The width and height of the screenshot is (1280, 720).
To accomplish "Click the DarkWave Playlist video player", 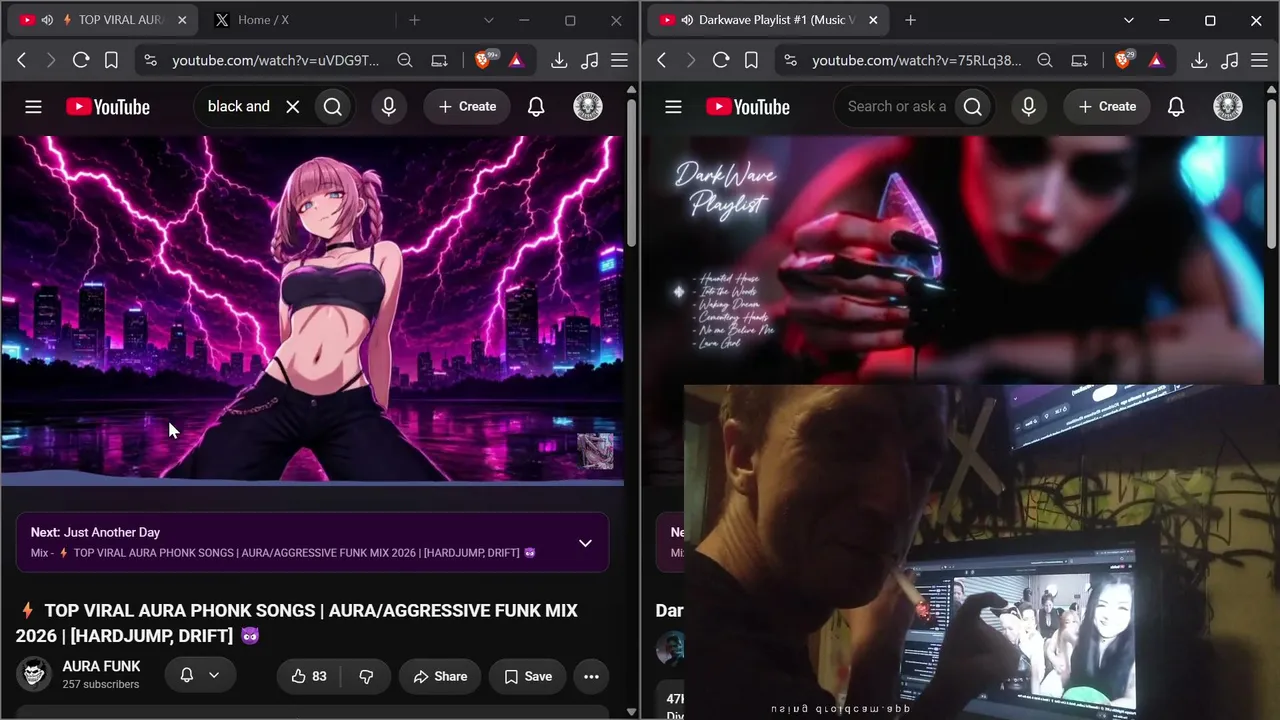I will coord(952,260).
